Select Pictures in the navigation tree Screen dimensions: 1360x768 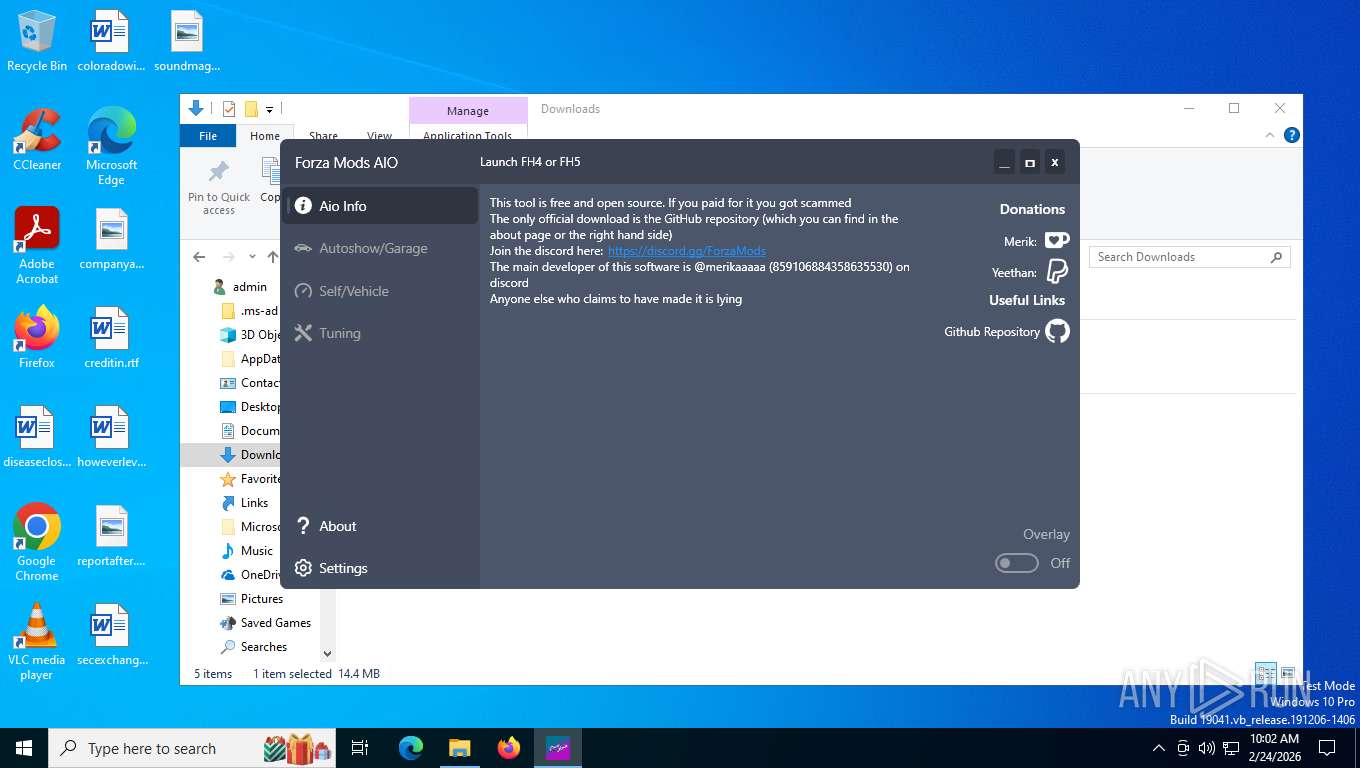pos(262,599)
